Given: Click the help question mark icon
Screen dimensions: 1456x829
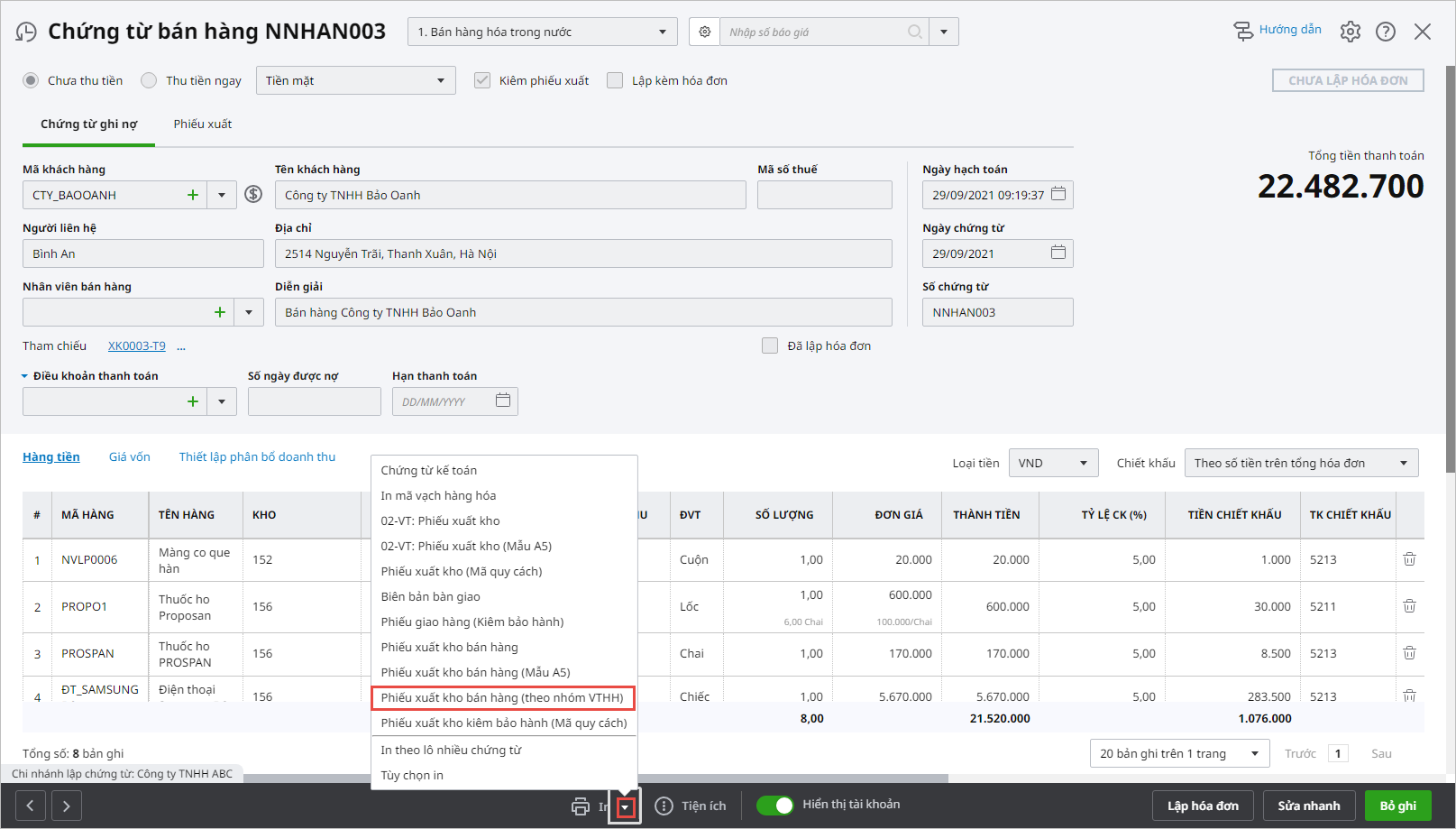Looking at the screenshot, I should click(1386, 32).
